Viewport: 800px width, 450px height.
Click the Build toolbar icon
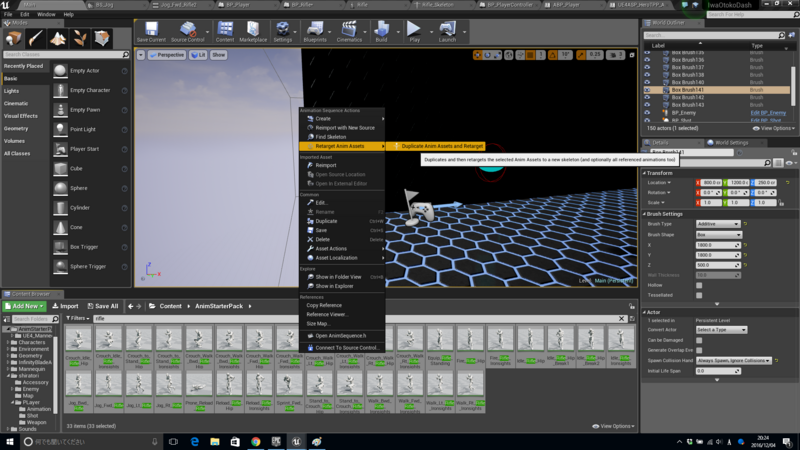[381, 32]
